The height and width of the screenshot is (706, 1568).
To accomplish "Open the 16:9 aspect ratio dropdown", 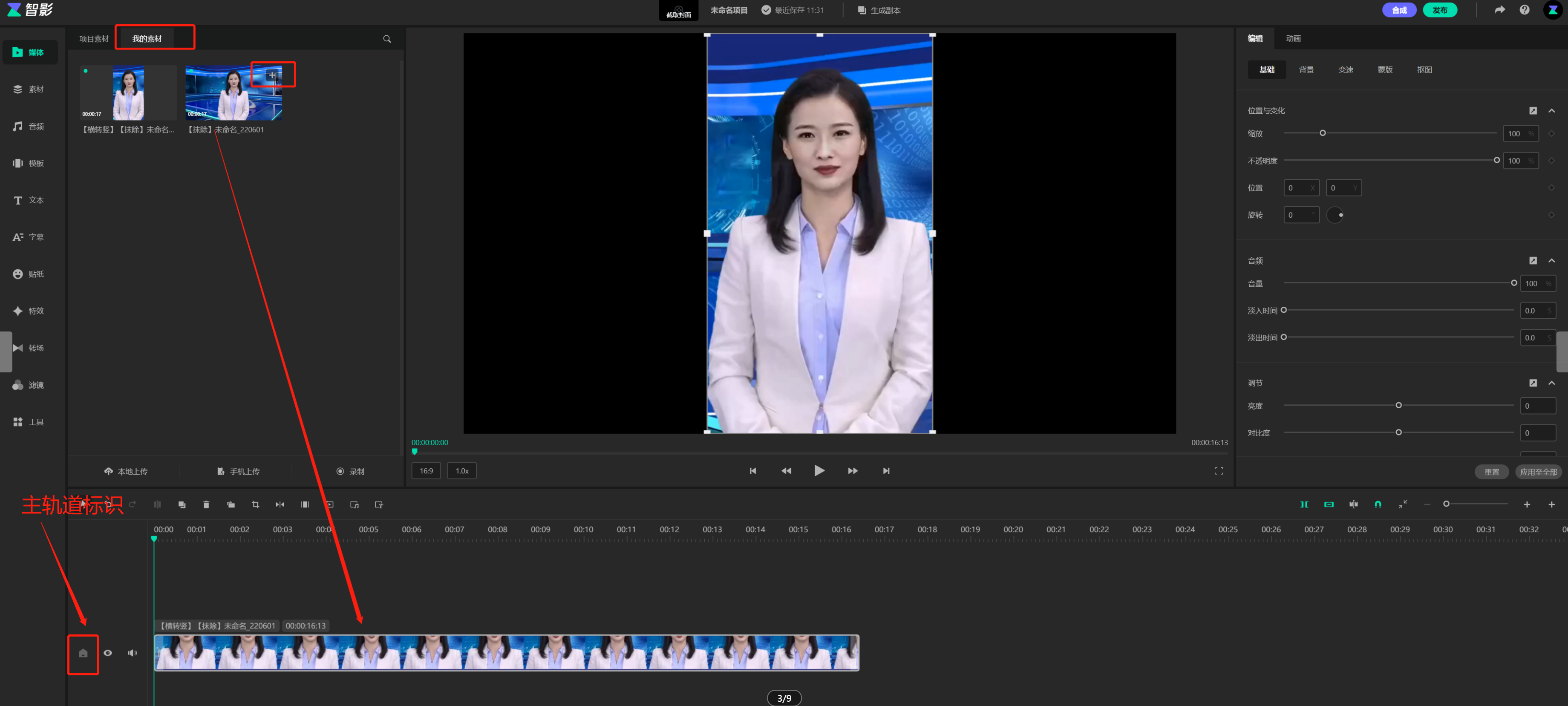I will pos(426,471).
